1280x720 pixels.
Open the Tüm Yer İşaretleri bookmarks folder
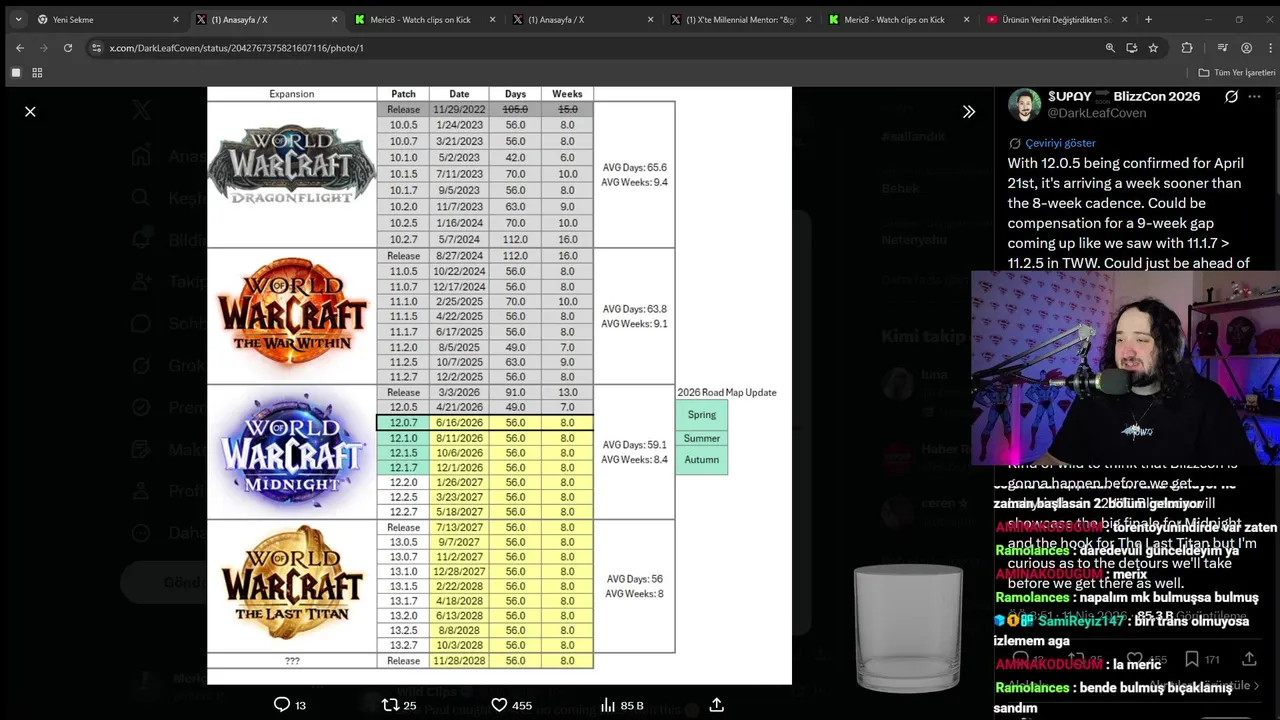pos(1237,73)
